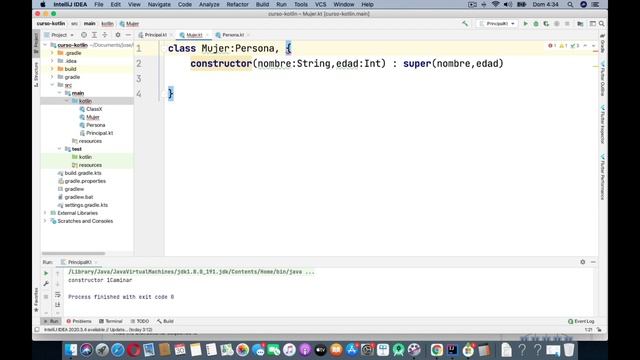Click error indicator in editor corner
The width and height of the screenshot is (640, 360).
click(x=552, y=46)
